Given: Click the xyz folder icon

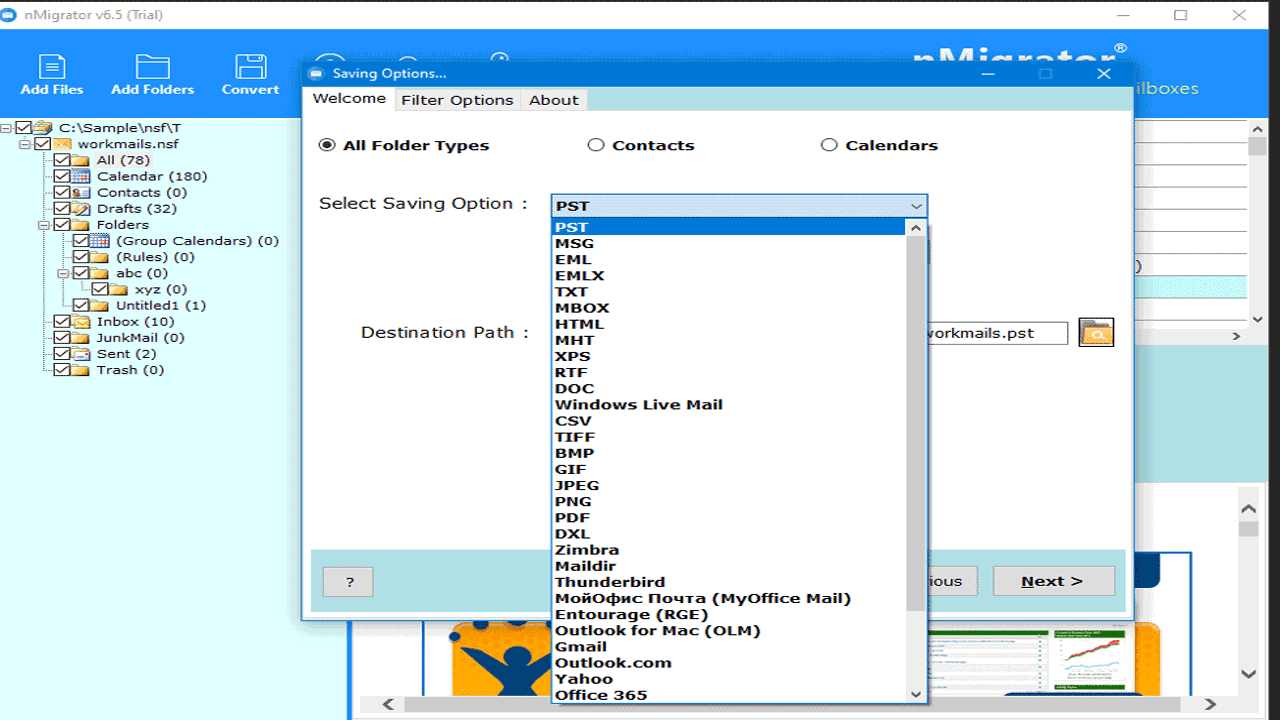Looking at the screenshot, I should coord(119,289).
